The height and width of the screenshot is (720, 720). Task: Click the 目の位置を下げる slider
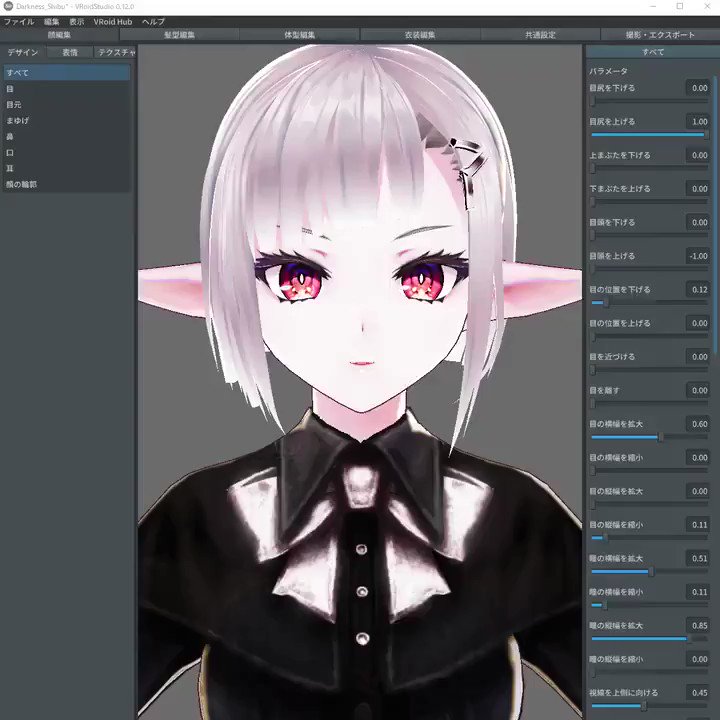coord(649,303)
